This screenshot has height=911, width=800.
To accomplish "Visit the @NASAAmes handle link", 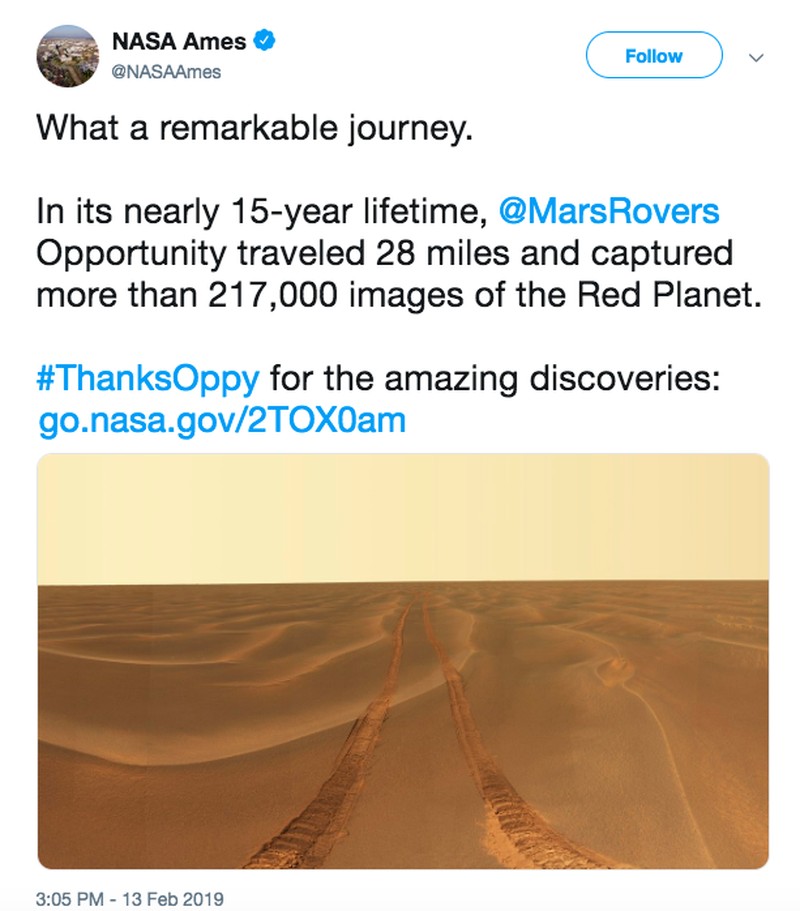I will pos(167,72).
